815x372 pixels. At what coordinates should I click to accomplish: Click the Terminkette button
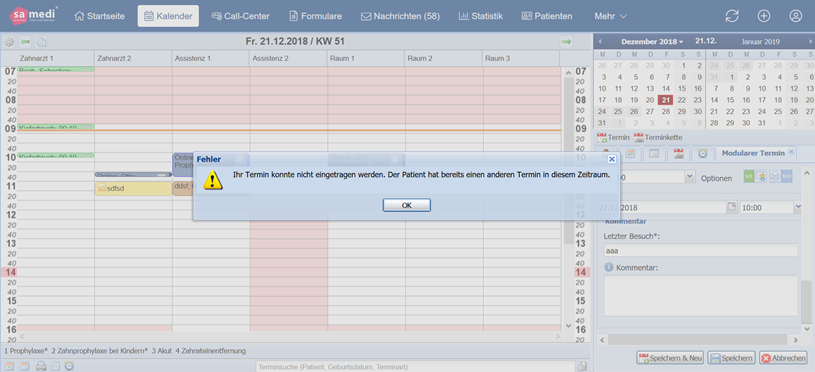click(x=658, y=138)
